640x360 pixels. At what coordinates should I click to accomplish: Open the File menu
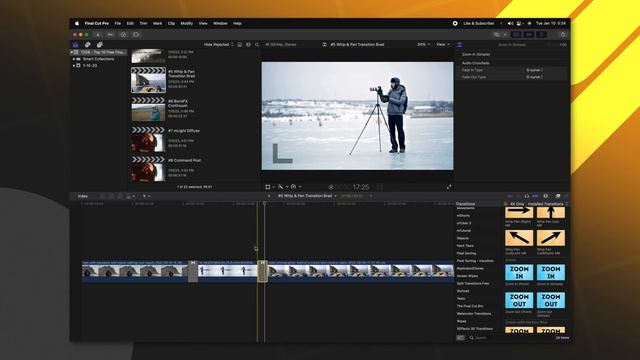click(118, 24)
